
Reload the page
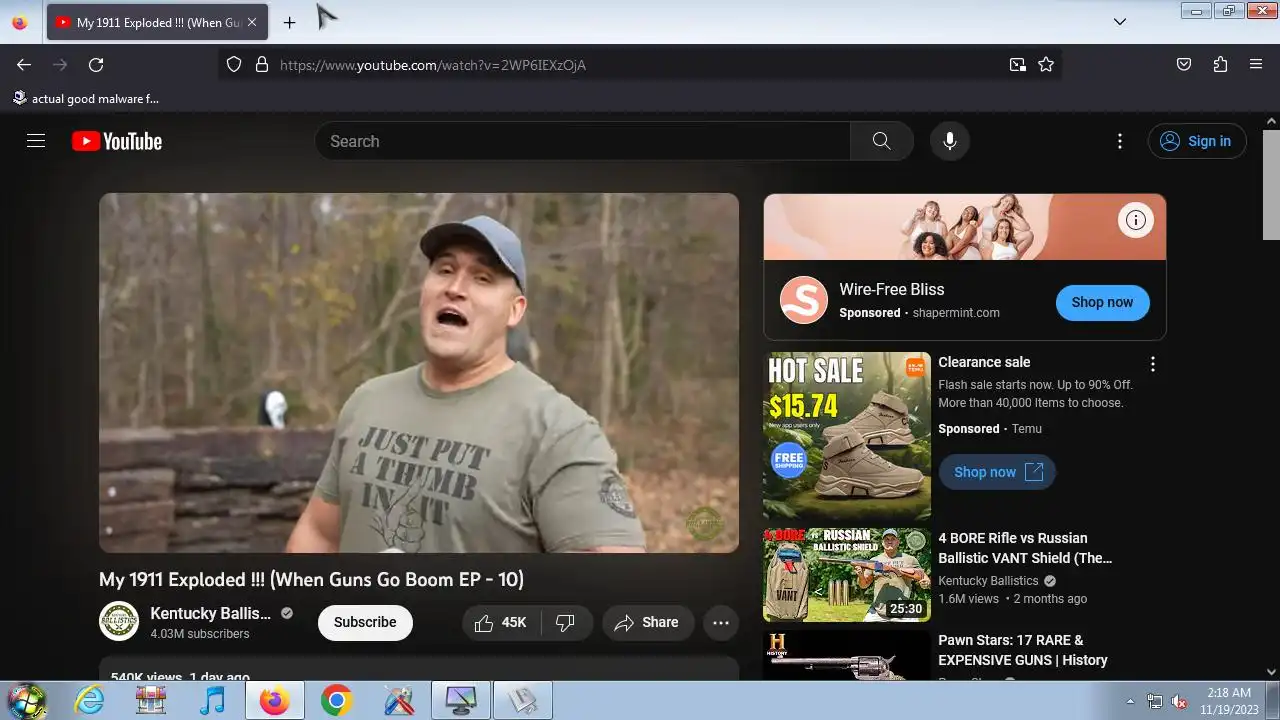pos(96,65)
